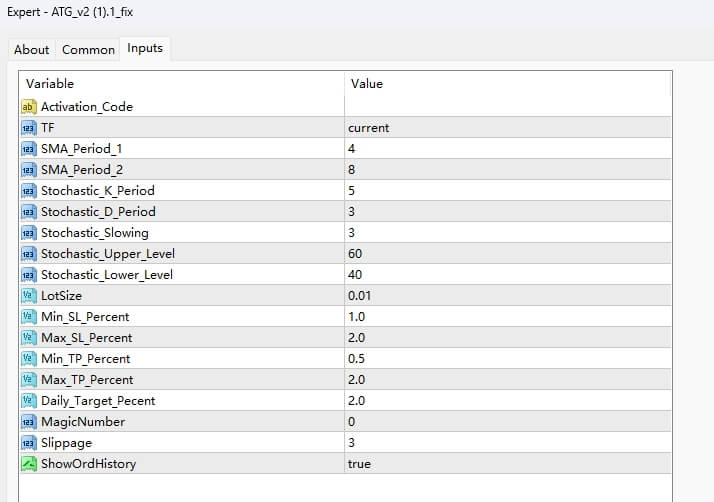
Task: Click the ShowOrdHistory boolean type icon
Action: (x=28, y=464)
